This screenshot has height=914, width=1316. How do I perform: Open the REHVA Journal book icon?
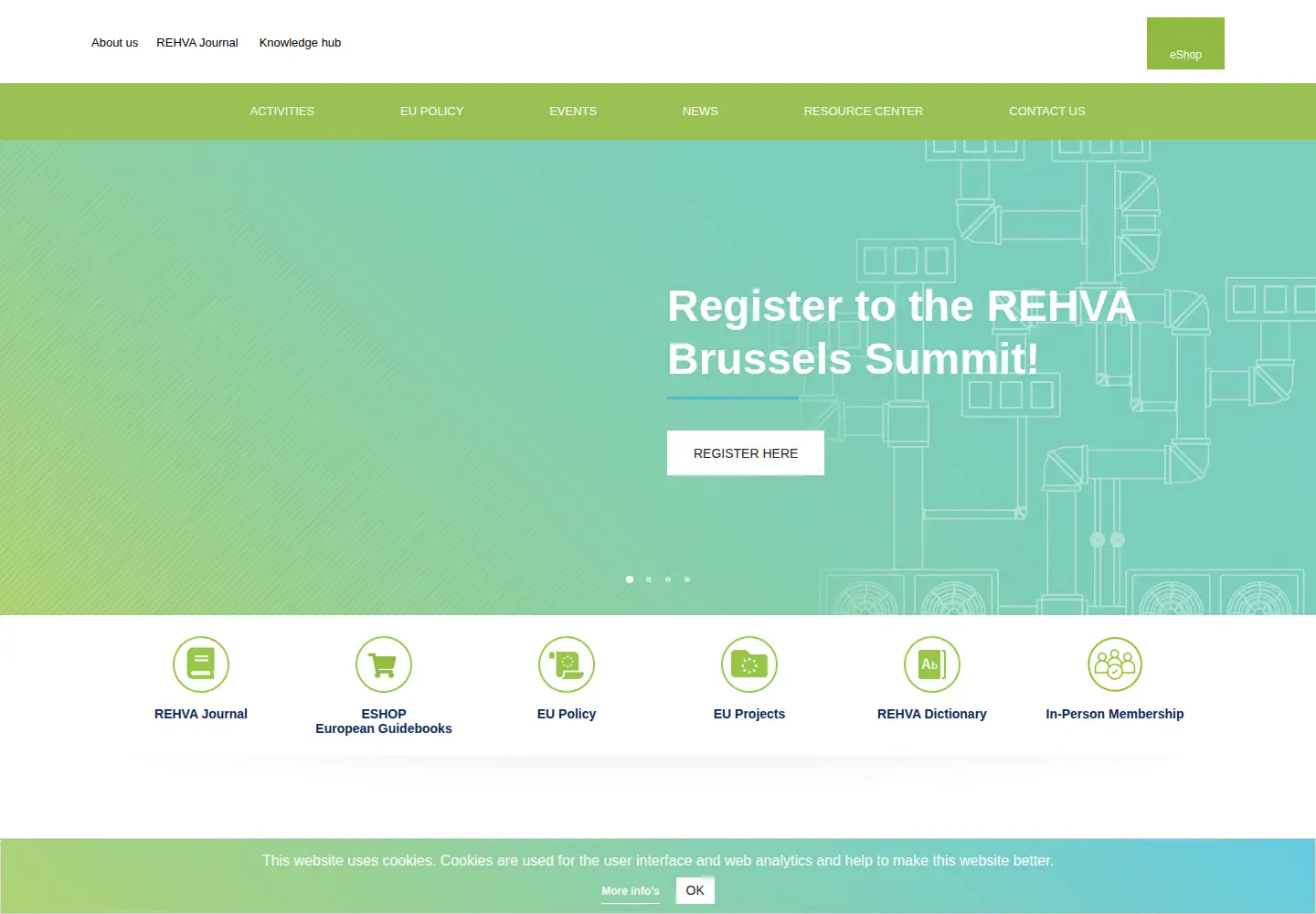pos(201,664)
